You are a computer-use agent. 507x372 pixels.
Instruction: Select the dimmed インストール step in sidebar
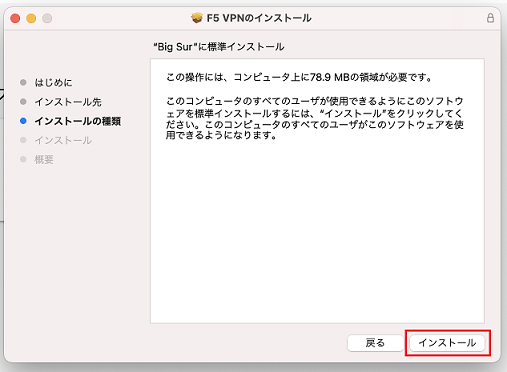pyautogui.click(x=63, y=140)
